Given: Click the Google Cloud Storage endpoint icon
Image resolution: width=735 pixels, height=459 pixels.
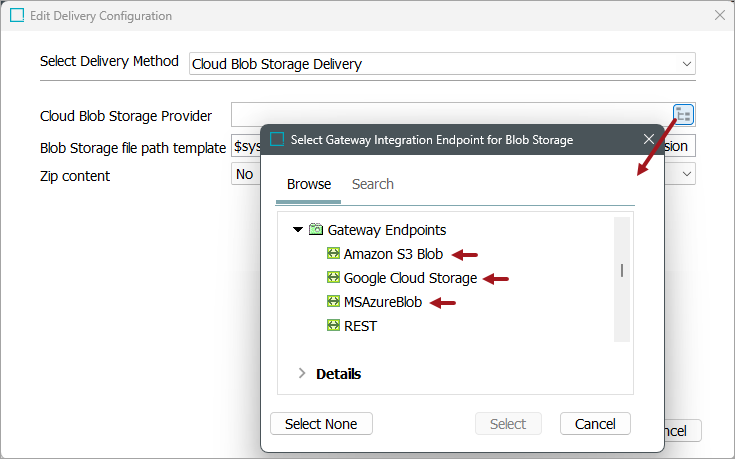Looking at the screenshot, I should (334, 278).
